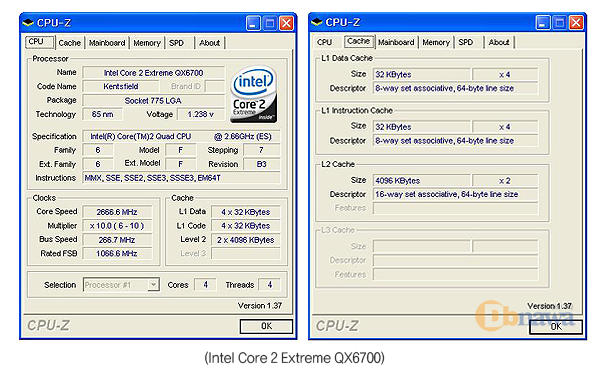
Task: Close the left CPU-Z window
Action: click(287, 23)
